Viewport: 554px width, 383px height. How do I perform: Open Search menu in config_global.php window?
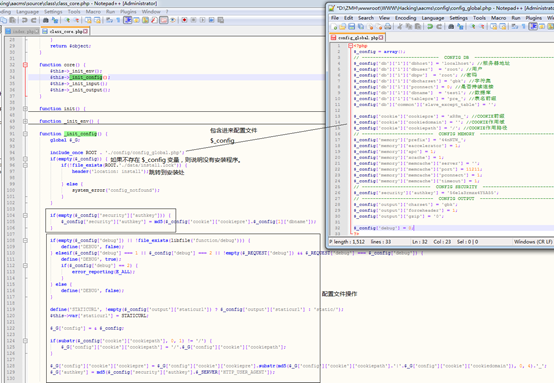click(x=366, y=18)
